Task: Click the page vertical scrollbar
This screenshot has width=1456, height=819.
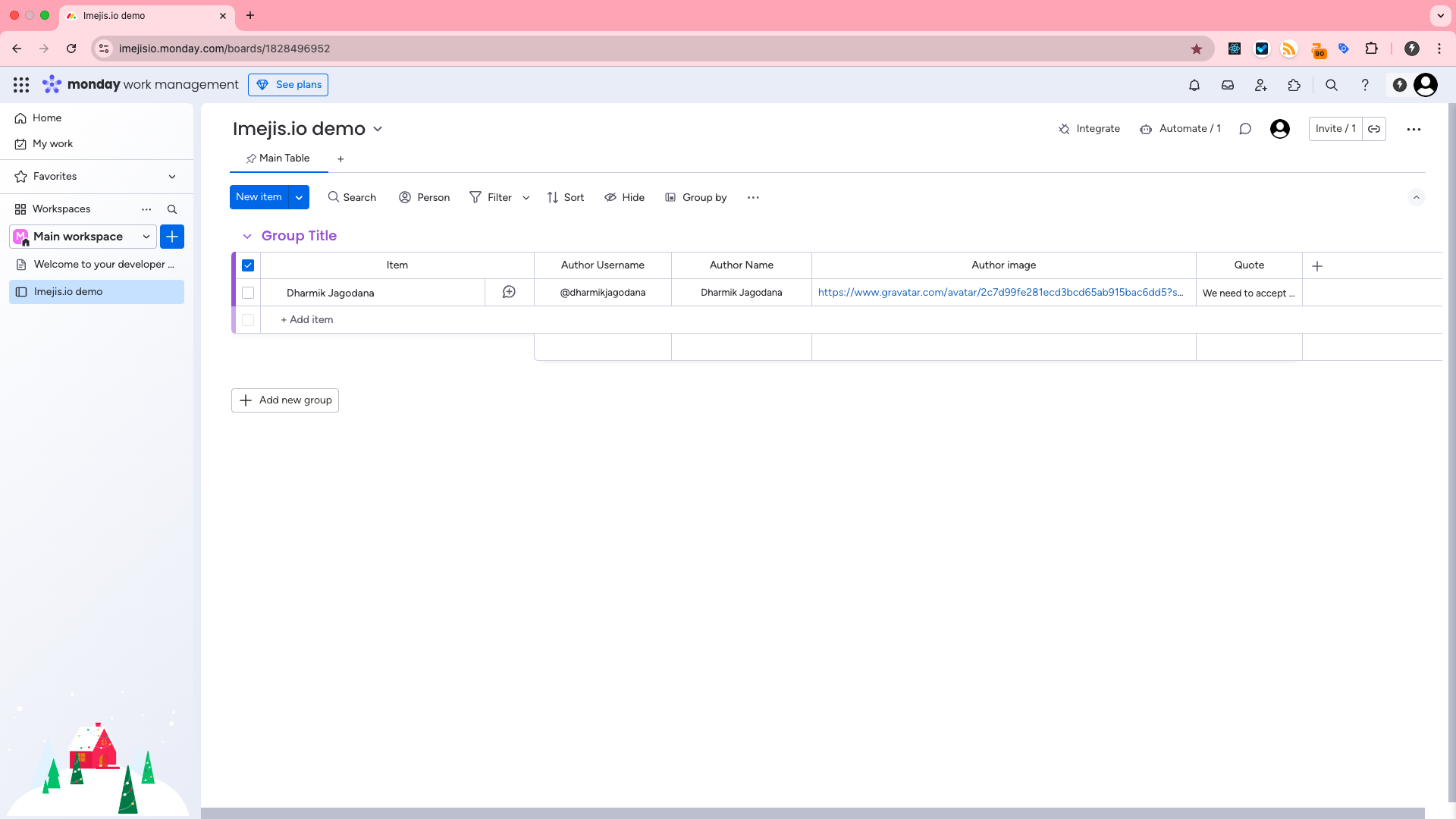Action: [x=1451, y=453]
